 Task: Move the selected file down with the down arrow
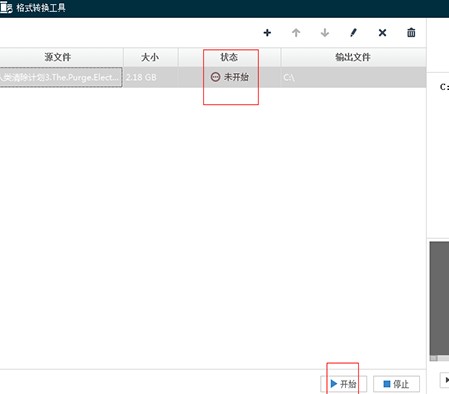click(325, 33)
